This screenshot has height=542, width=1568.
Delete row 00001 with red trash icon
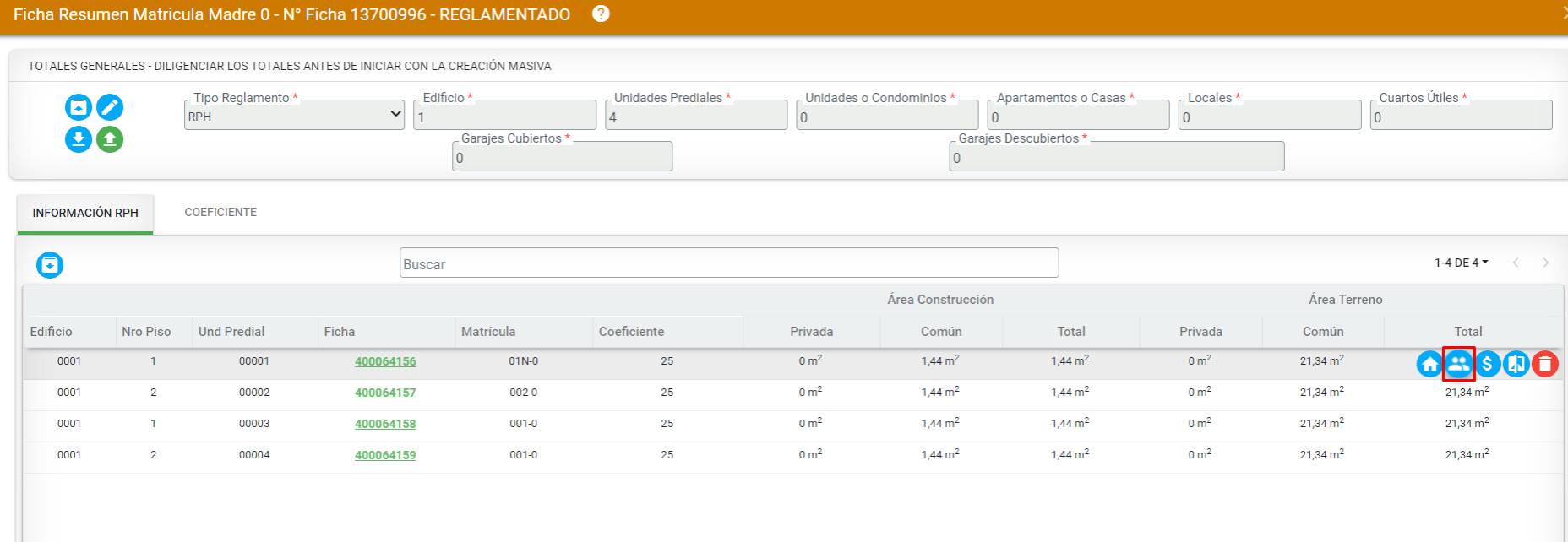1545,364
